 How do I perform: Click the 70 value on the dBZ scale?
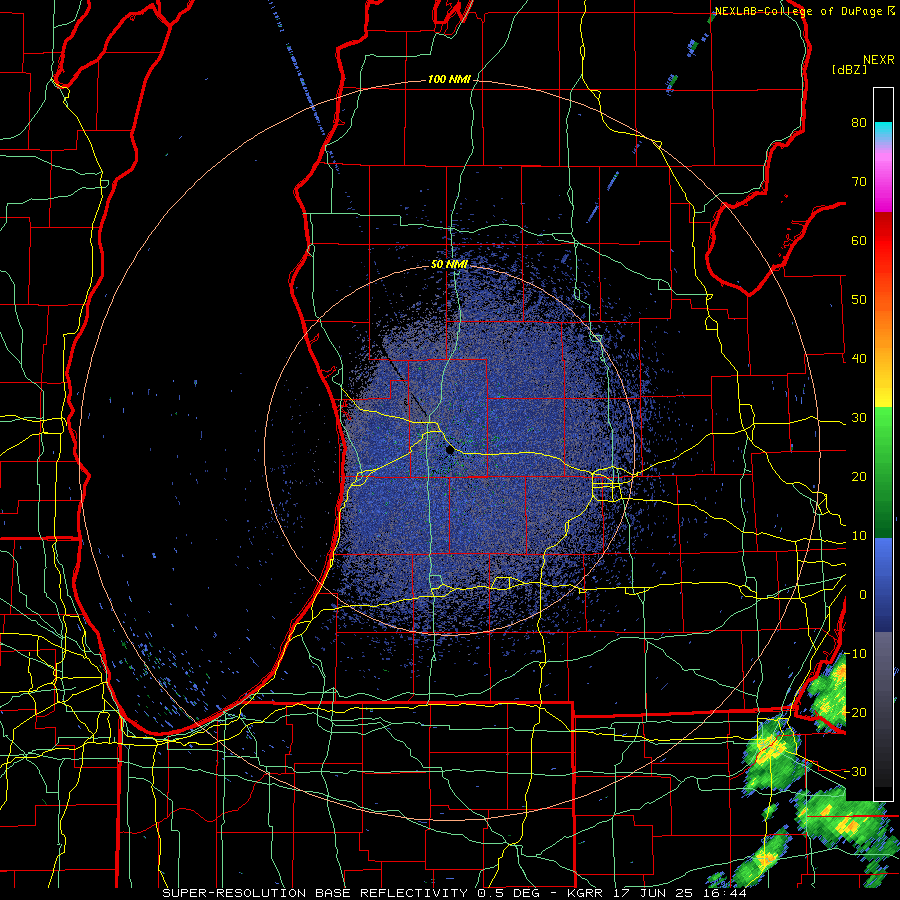click(859, 181)
